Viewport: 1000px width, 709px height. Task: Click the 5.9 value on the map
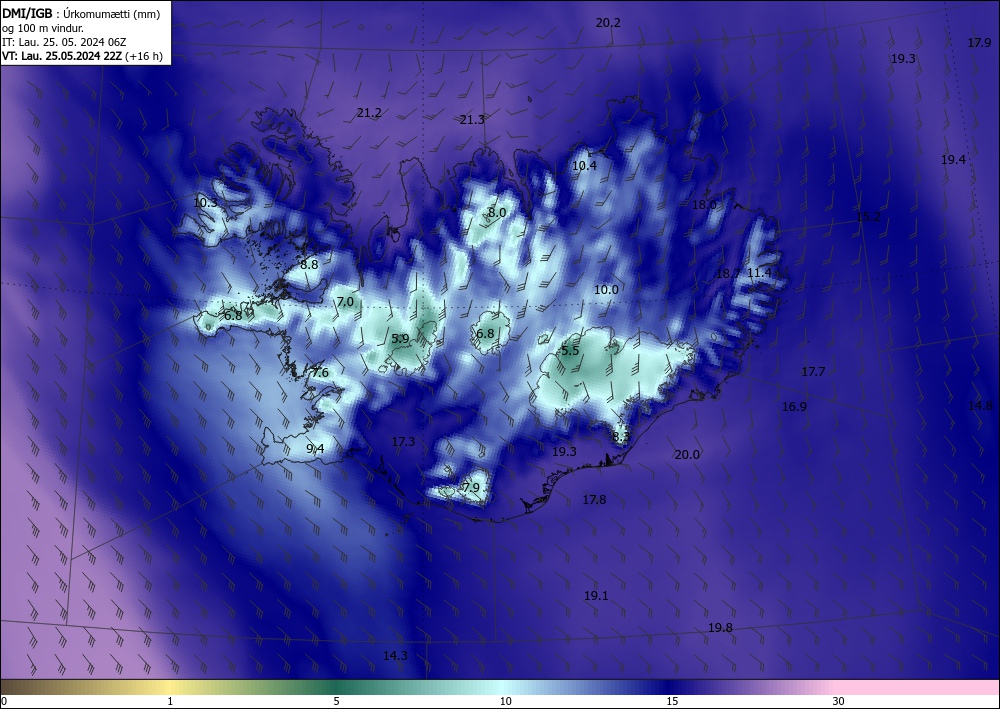click(400, 339)
